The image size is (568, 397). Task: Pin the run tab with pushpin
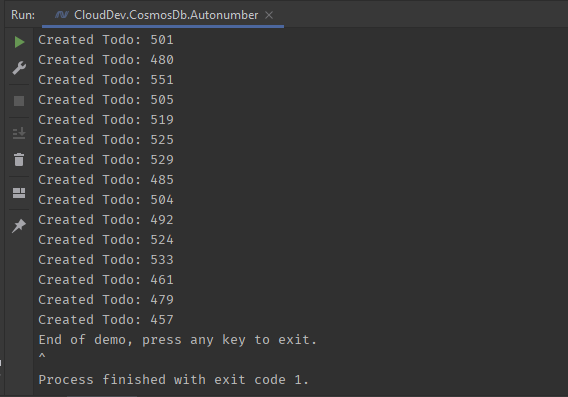coord(19,226)
